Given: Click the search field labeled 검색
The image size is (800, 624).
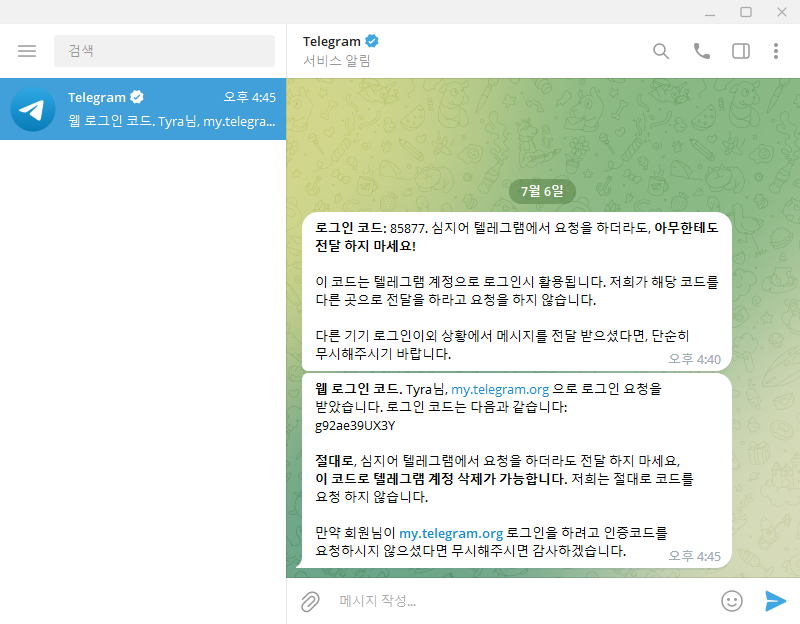Looking at the screenshot, I should (x=164, y=51).
